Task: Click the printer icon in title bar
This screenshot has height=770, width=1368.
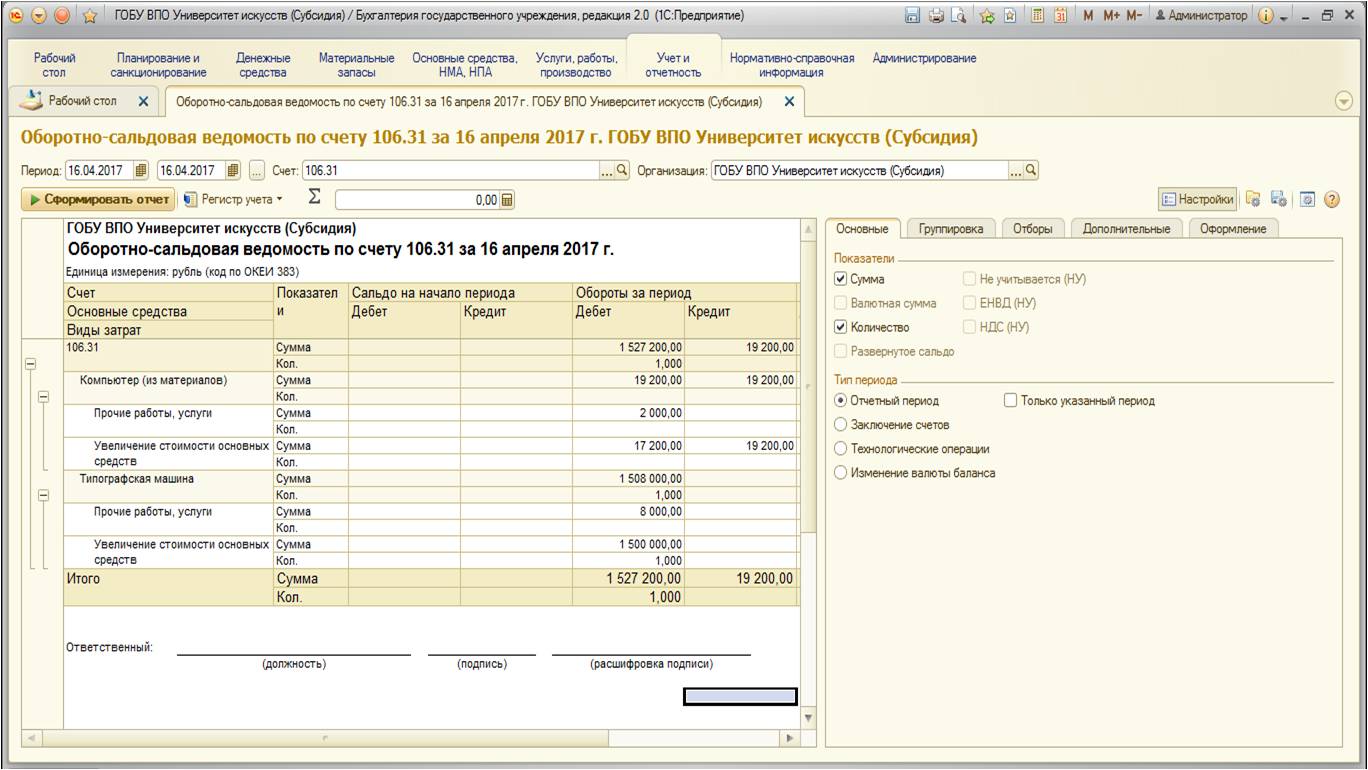Action: click(936, 16)
